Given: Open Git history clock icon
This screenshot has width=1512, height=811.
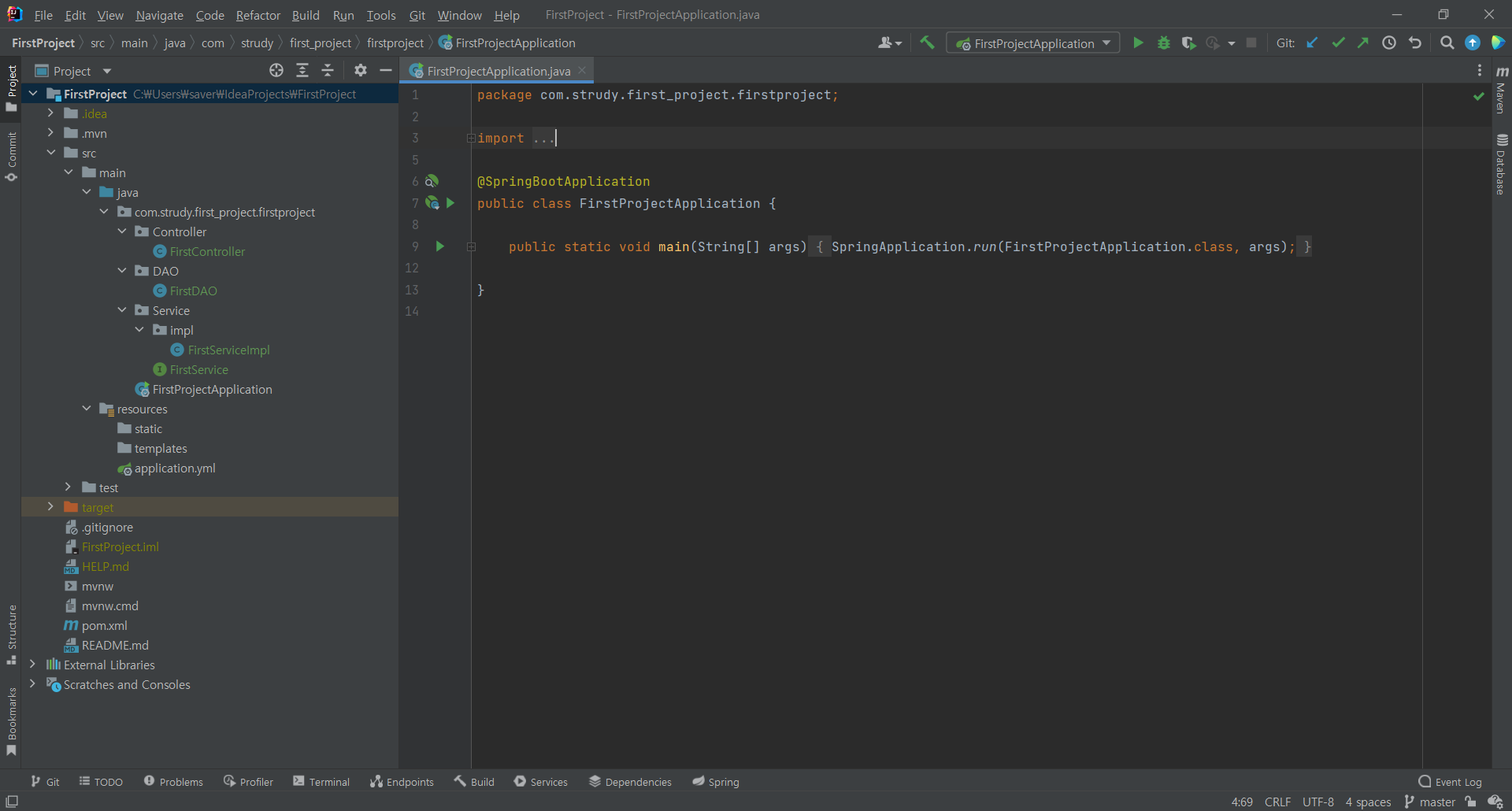Looking at the screenshot, I should [1389, 43].
